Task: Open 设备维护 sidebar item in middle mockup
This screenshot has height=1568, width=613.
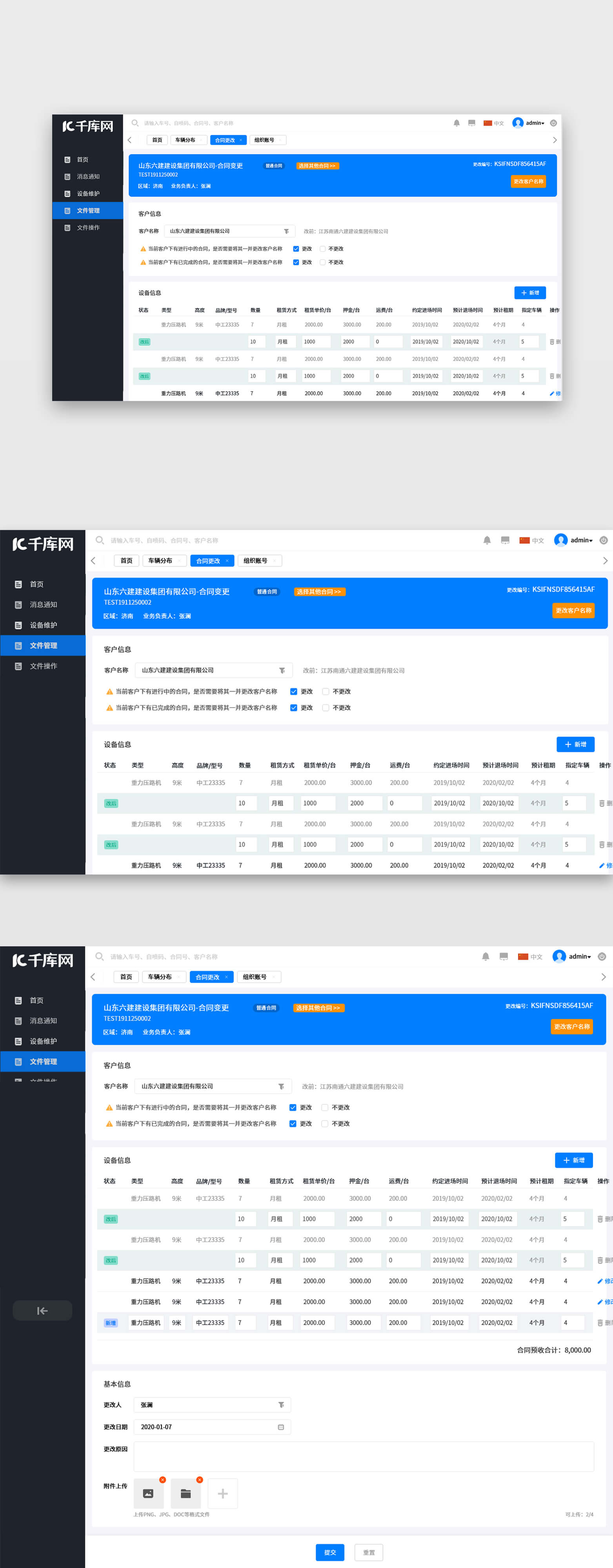Action: point(43,625)
